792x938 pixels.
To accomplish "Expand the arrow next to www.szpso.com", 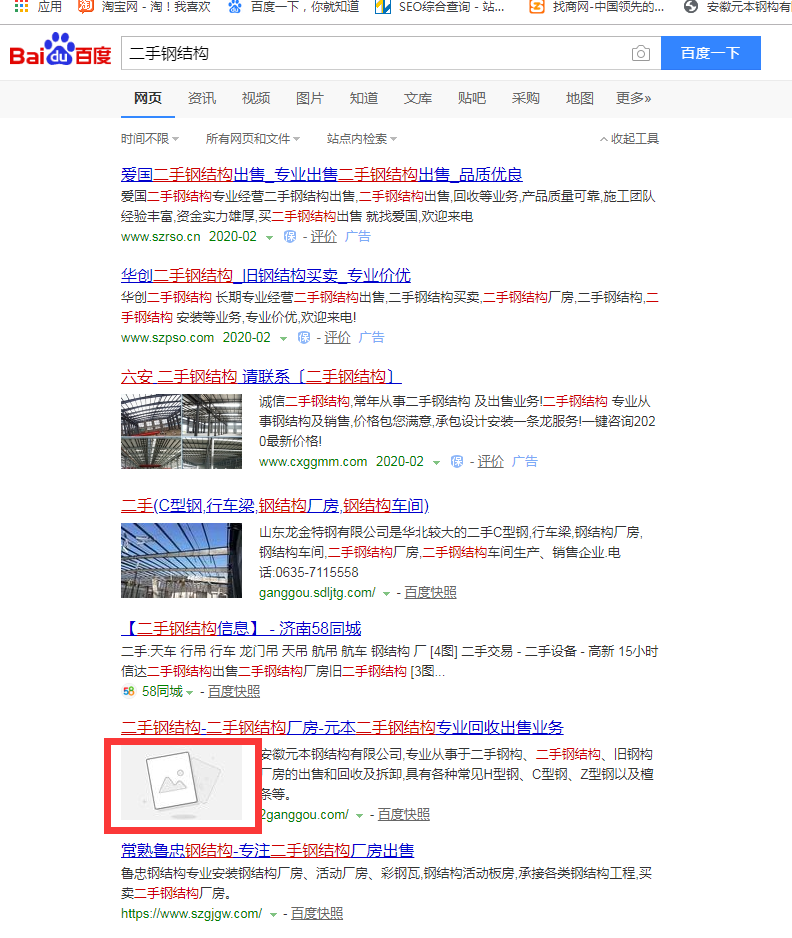I will point(284,339).
